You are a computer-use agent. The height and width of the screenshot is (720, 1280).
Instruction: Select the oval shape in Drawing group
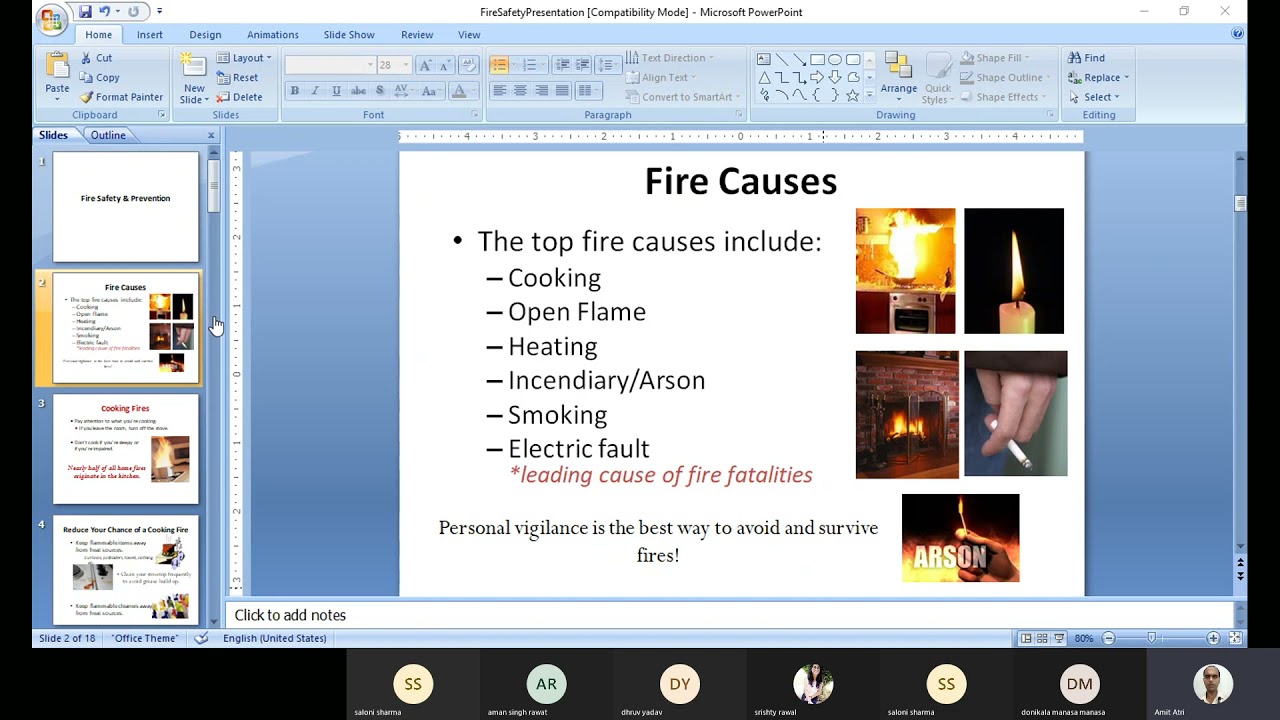834,60
